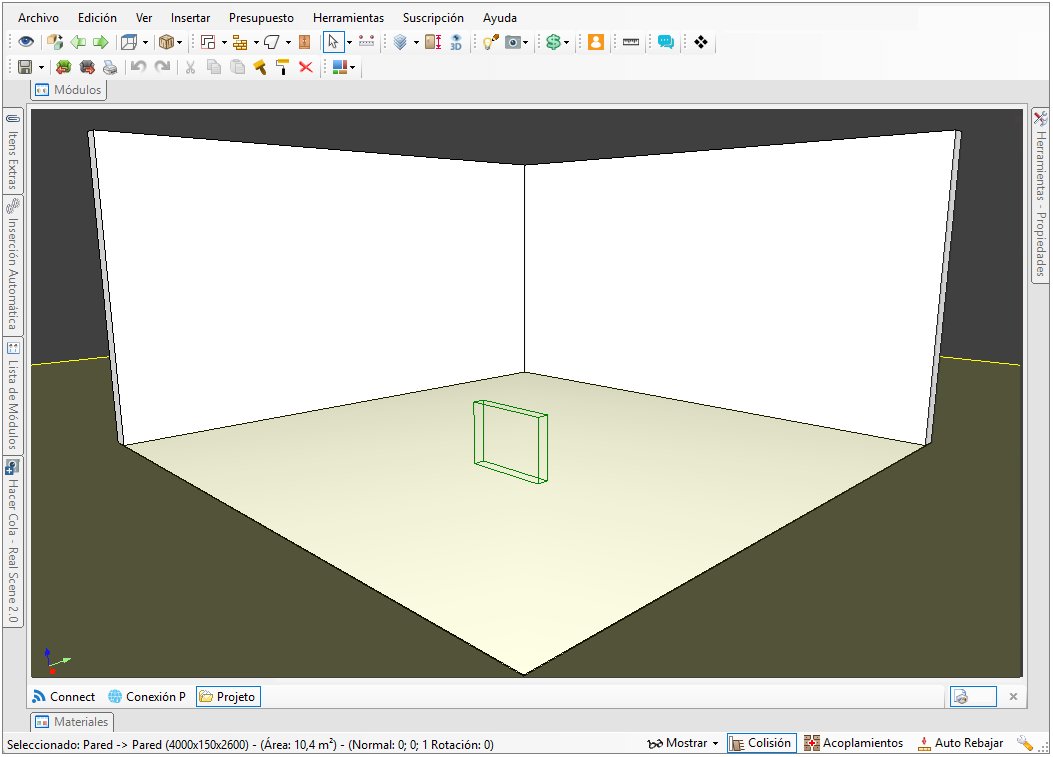Click the stacked layers icon

(x=400, y=42)
